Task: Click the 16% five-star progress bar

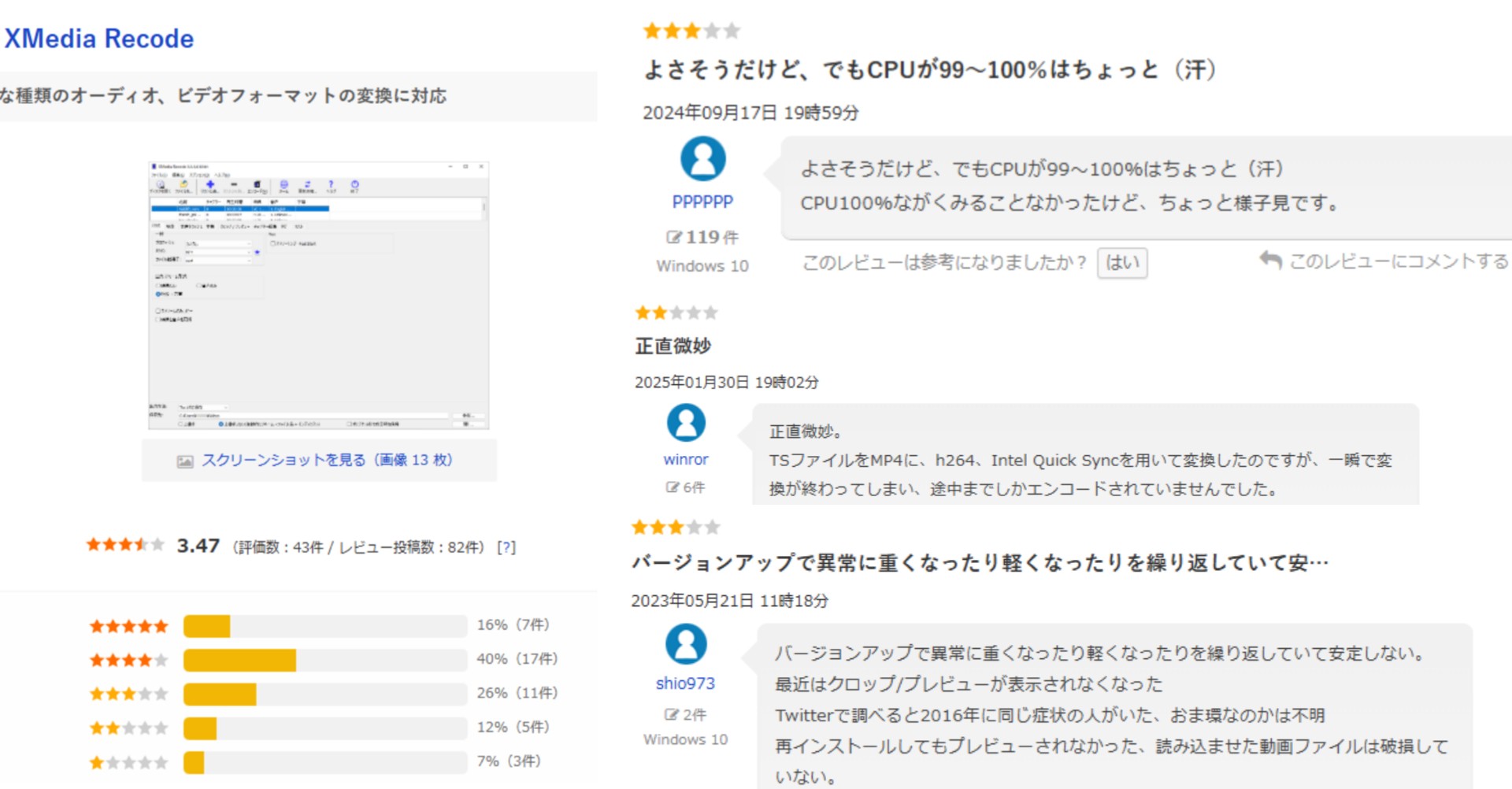Action: 325,626
